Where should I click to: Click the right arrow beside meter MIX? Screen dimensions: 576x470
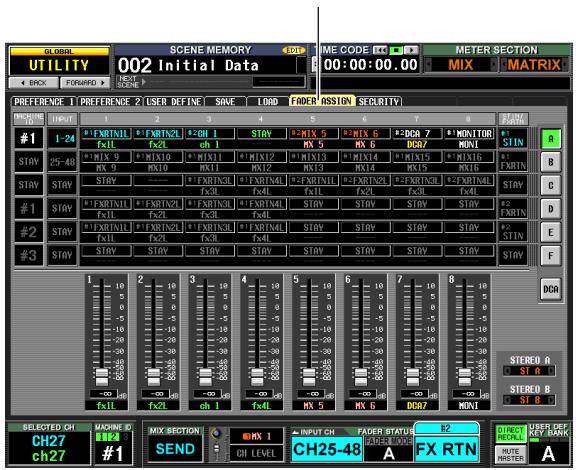[x=493, y=65]
